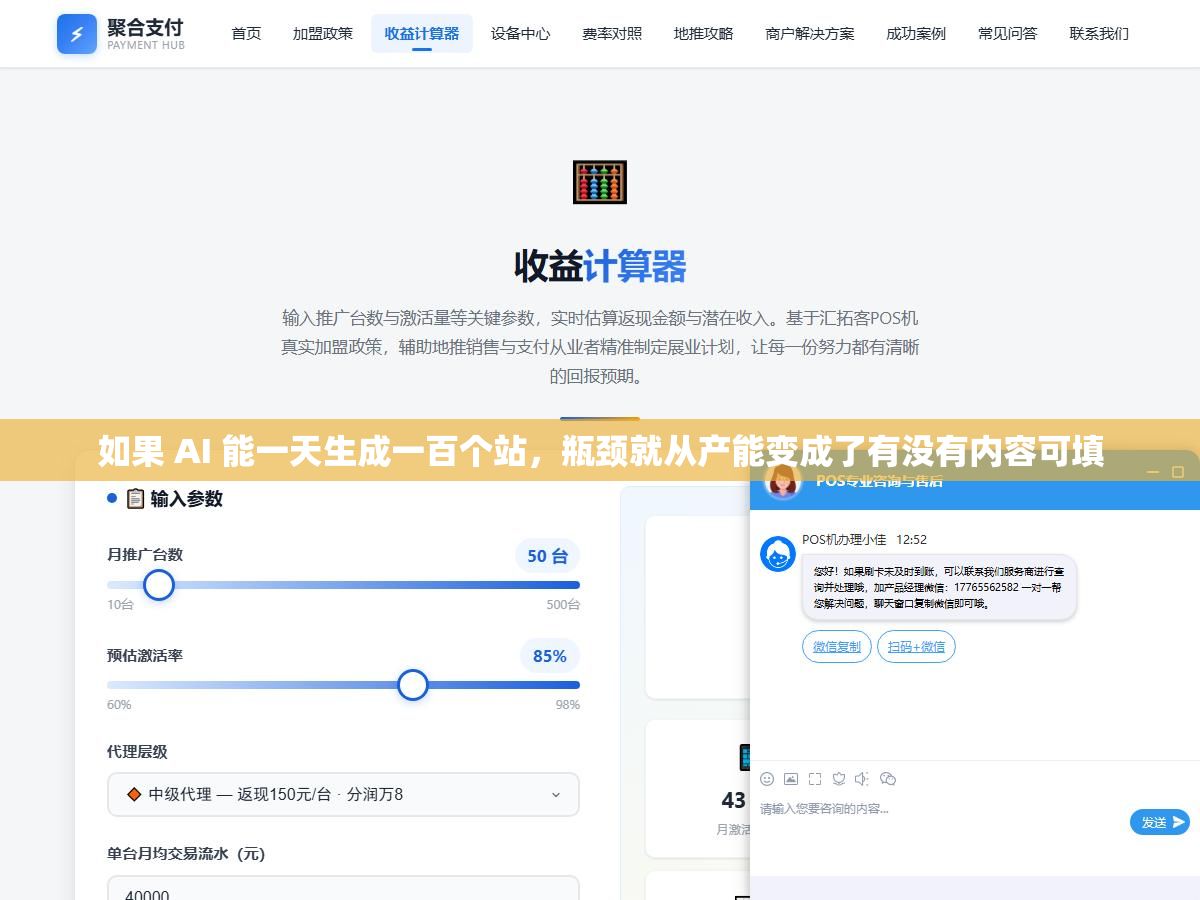Maximize the POS chat widget

click(1178, 472)
